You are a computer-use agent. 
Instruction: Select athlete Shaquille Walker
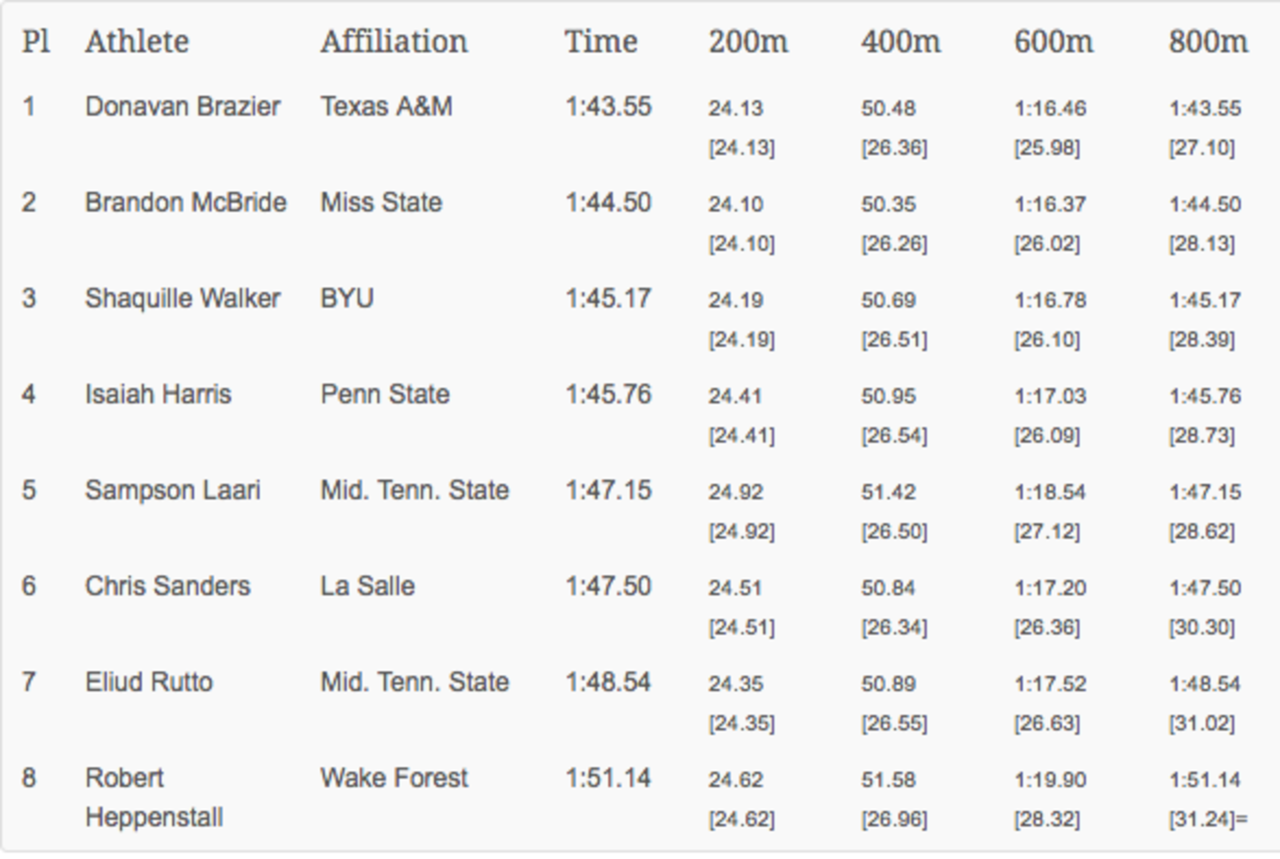tap(182, 298)
